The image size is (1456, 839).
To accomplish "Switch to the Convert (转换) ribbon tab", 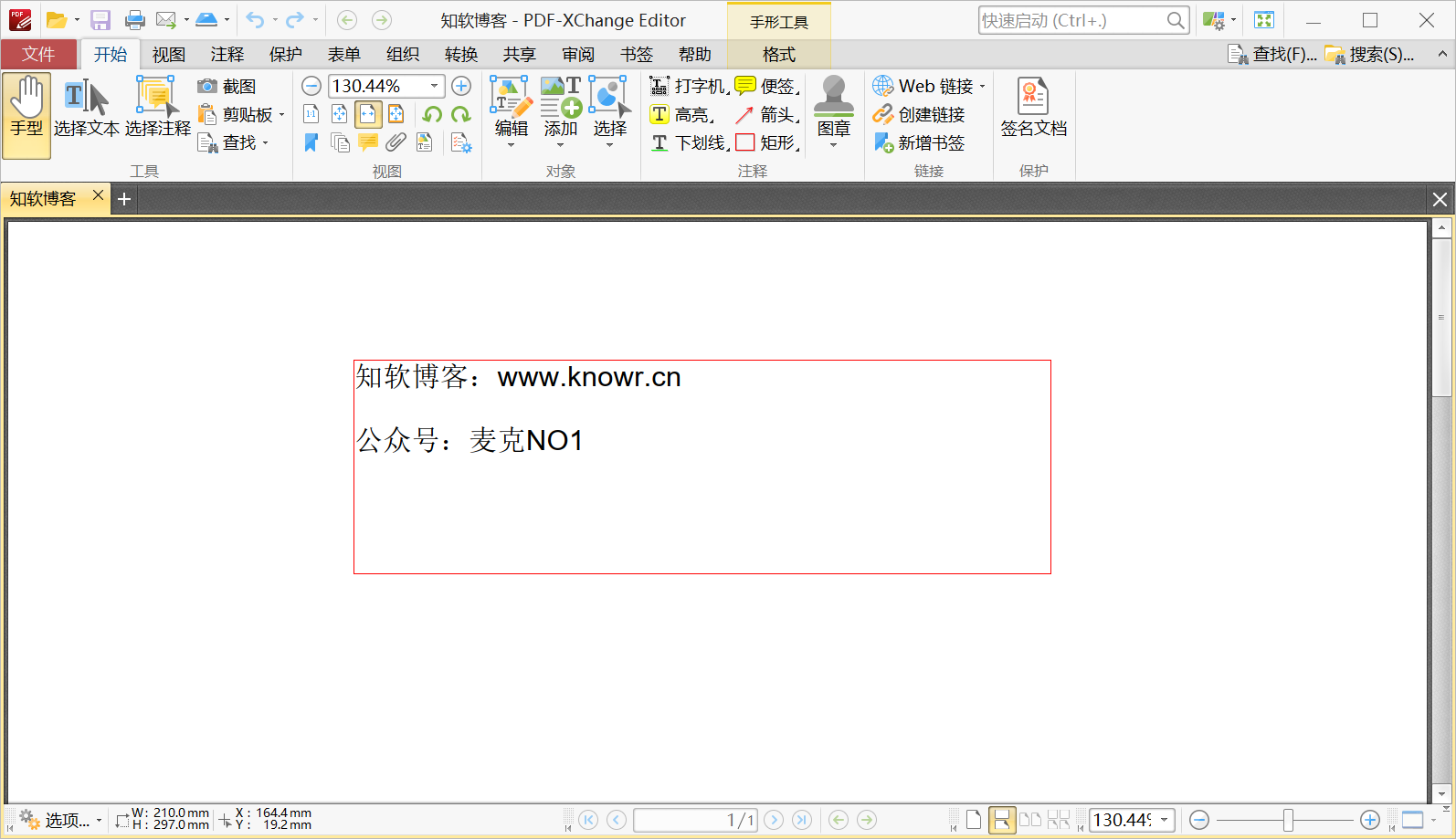I will 461,55.
